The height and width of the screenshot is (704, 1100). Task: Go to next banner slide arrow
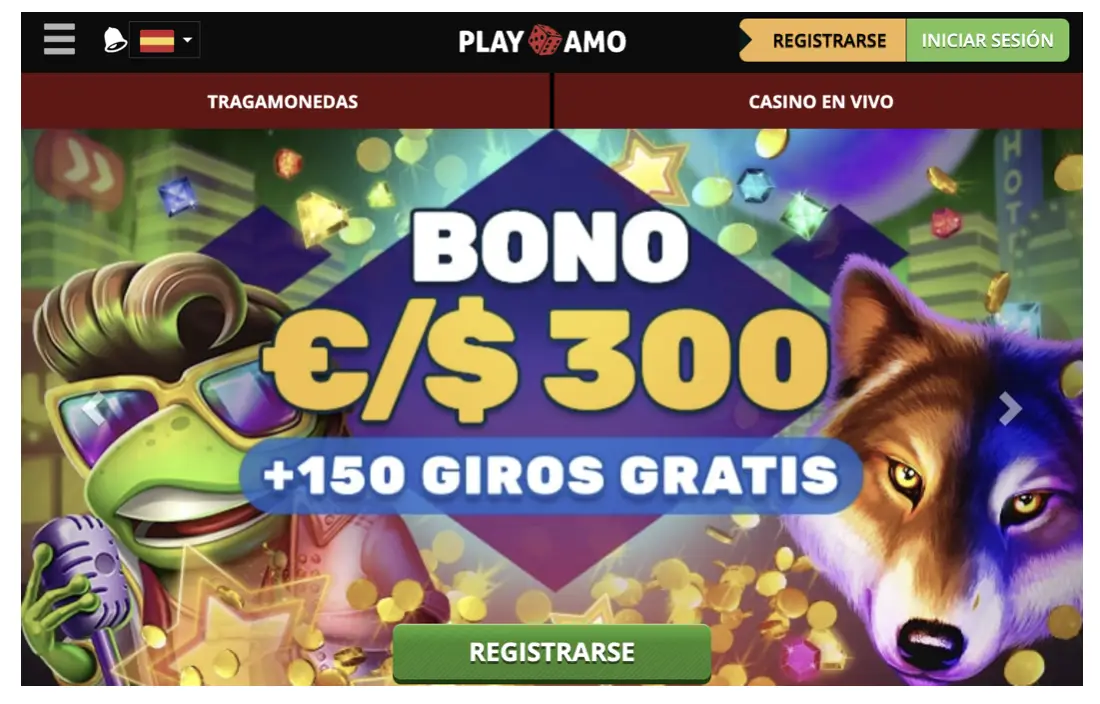tap(1010, 409)
